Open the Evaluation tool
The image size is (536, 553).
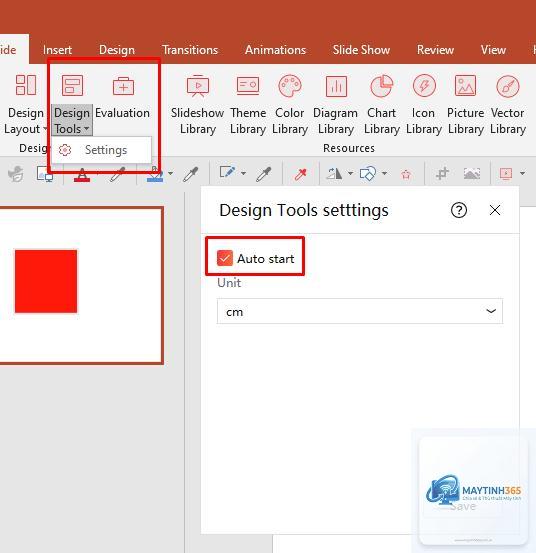pos(122,98)
